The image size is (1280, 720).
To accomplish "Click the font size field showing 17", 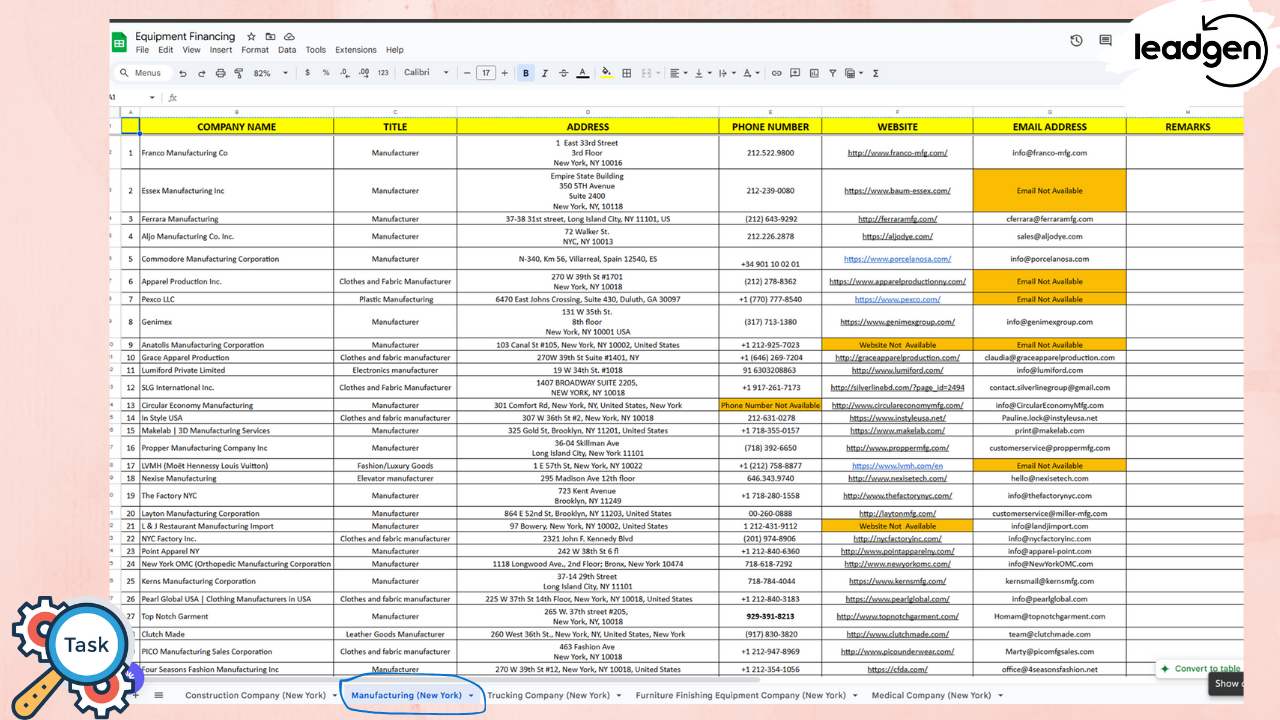I will click(x=486, y=73).
